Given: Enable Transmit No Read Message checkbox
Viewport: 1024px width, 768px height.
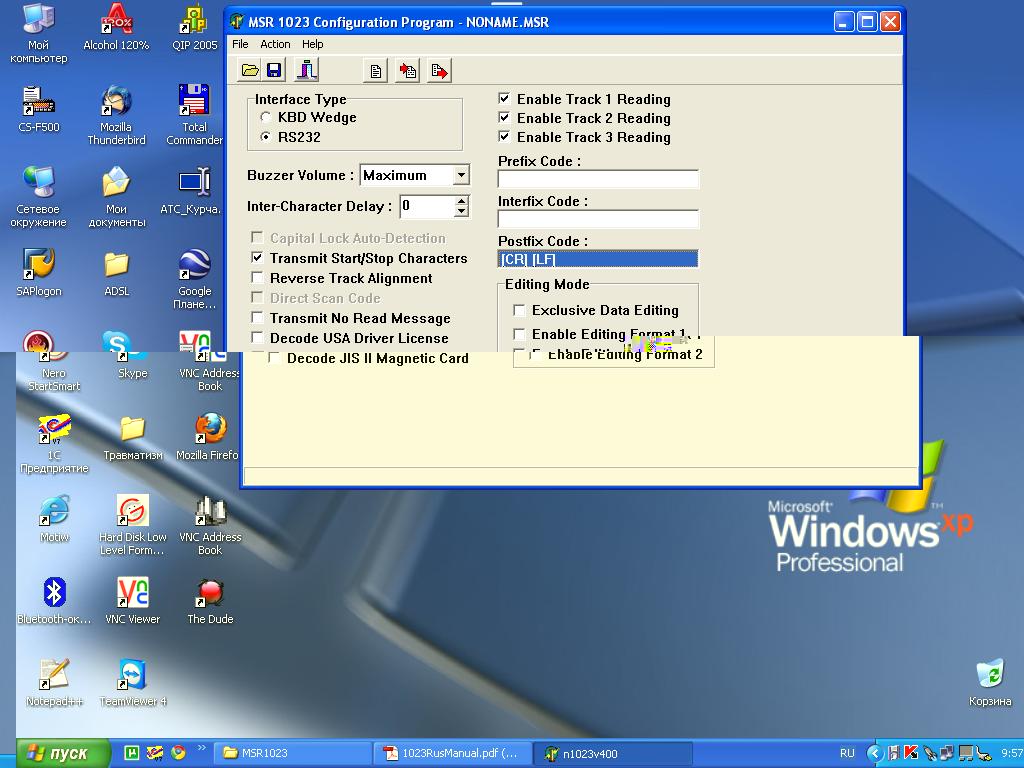Looking at the screenshot, I should (x=257, y=318).
